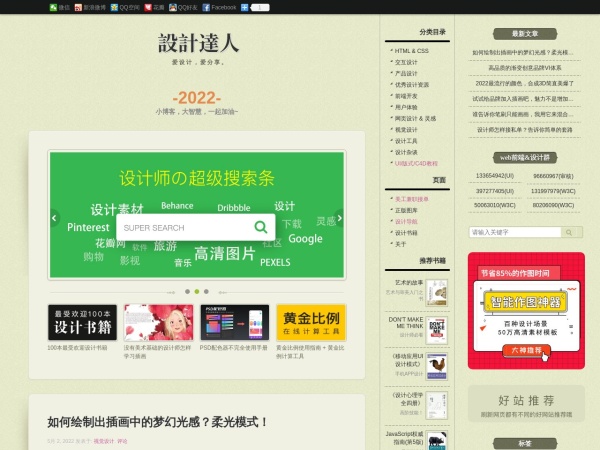Open article title 如何绘制出插画中的梦幻光感
Screen dimensions: 600x450
(x=158, y=423)
